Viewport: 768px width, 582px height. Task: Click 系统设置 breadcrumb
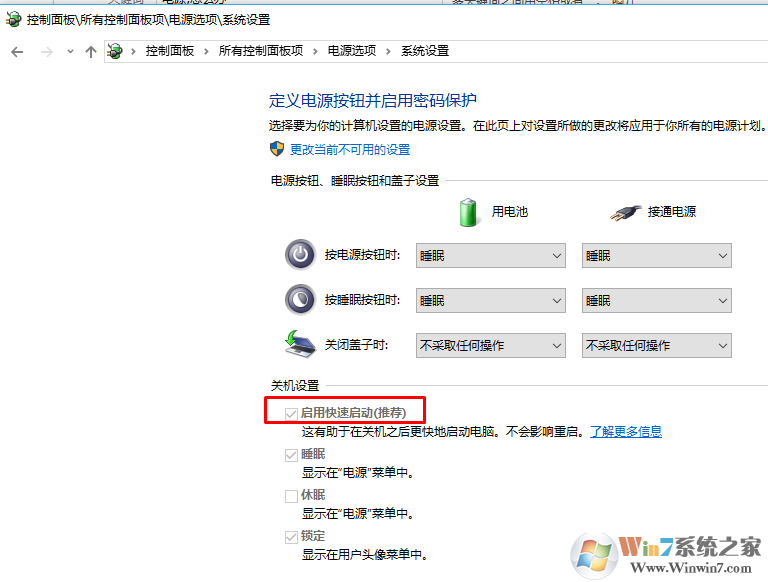[x=425, y=51]
